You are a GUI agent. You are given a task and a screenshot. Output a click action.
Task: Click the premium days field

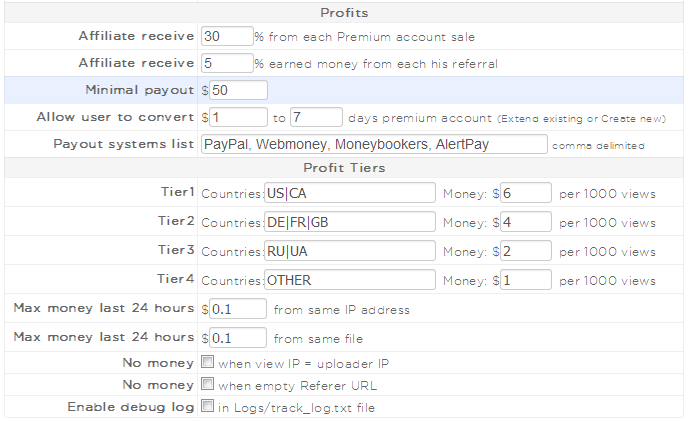pyautogui.click(x=316, y=117)
